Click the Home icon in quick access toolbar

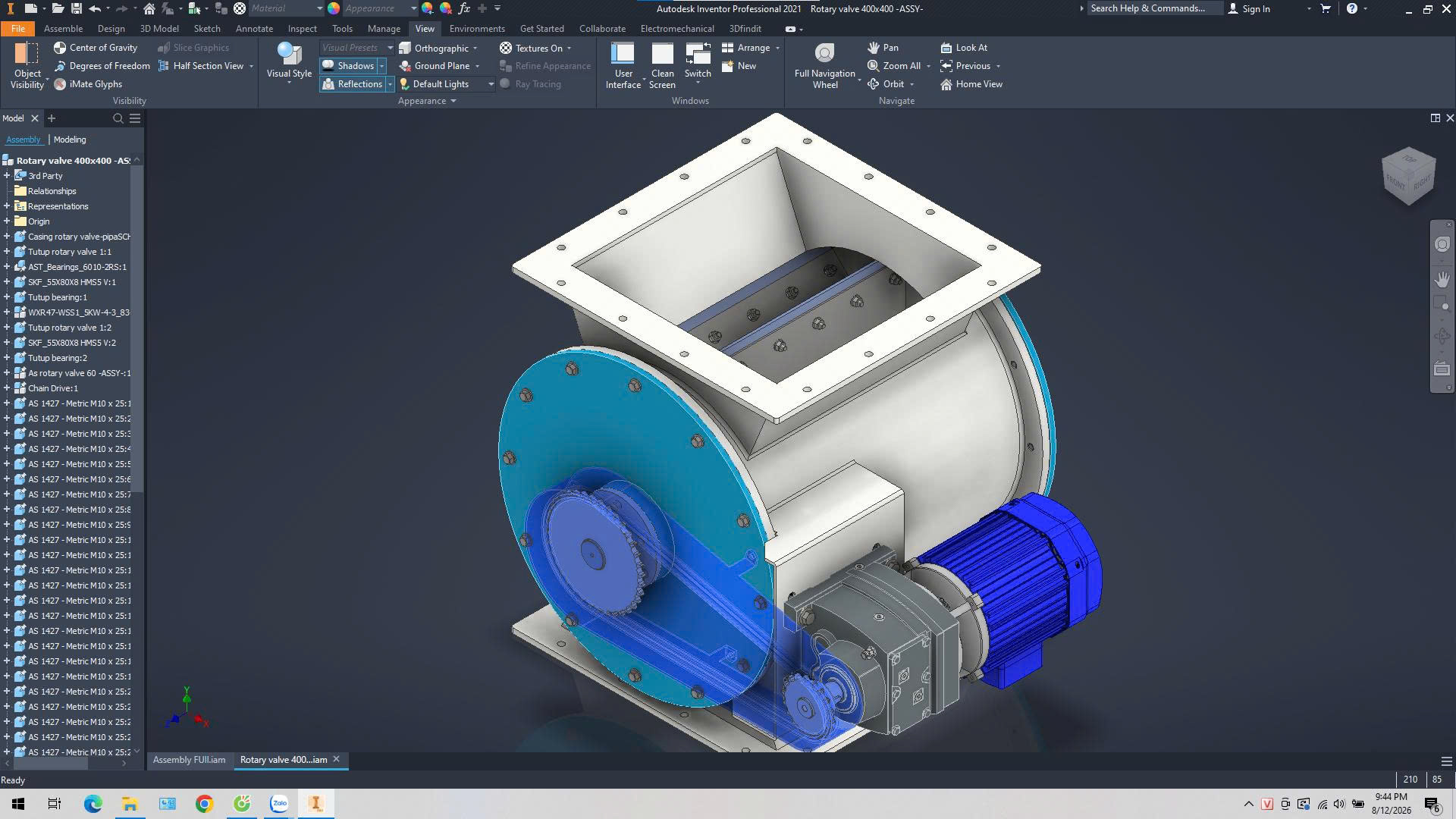click(x=149, y=8)
